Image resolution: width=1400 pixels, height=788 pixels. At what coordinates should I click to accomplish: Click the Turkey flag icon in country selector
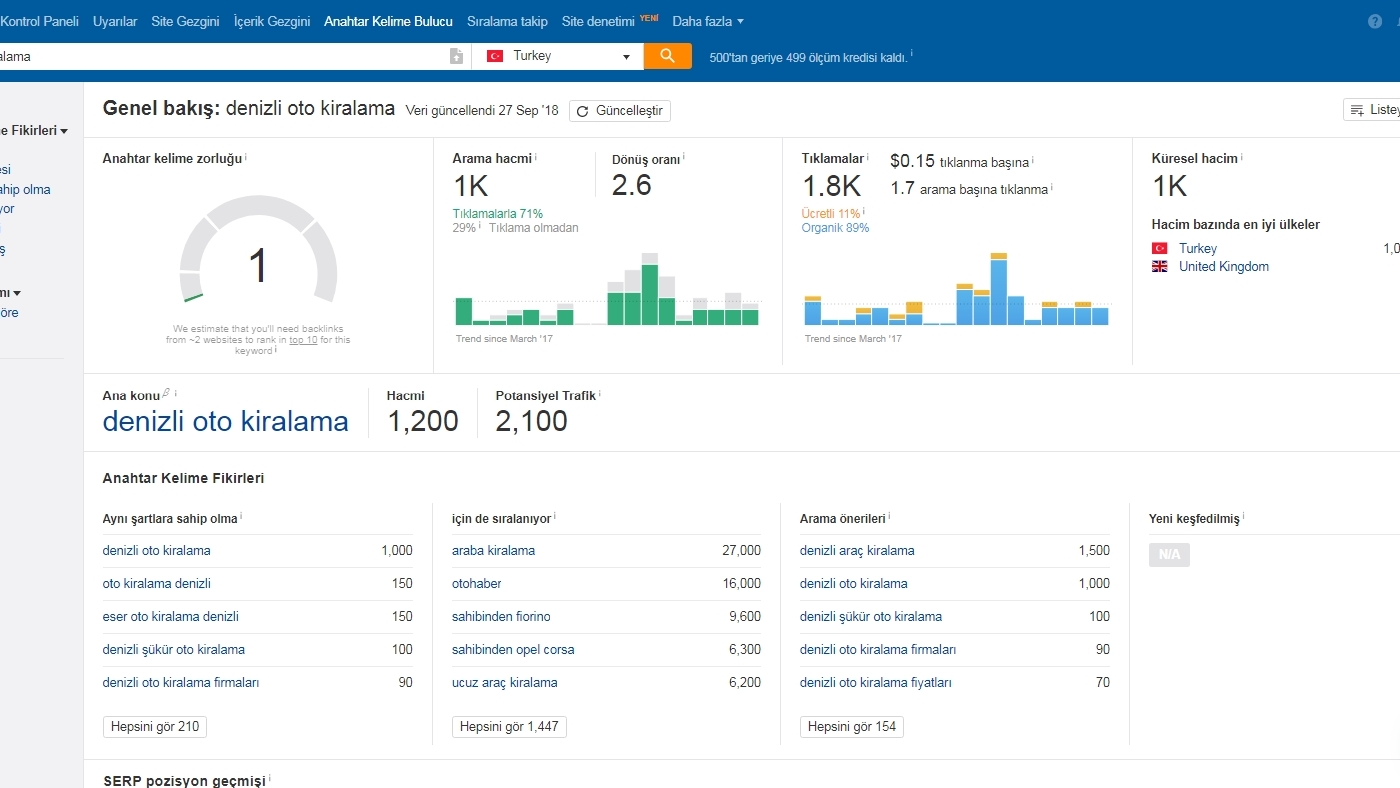click(495, 56)
